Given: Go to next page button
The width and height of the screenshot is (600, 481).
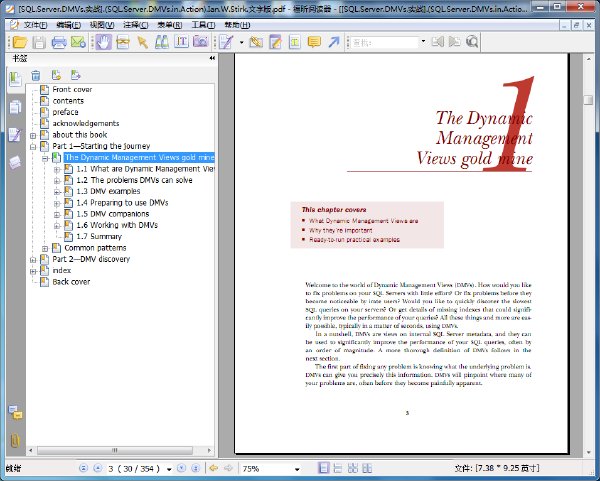Looking at the screenshot, I should pos(181,468).
